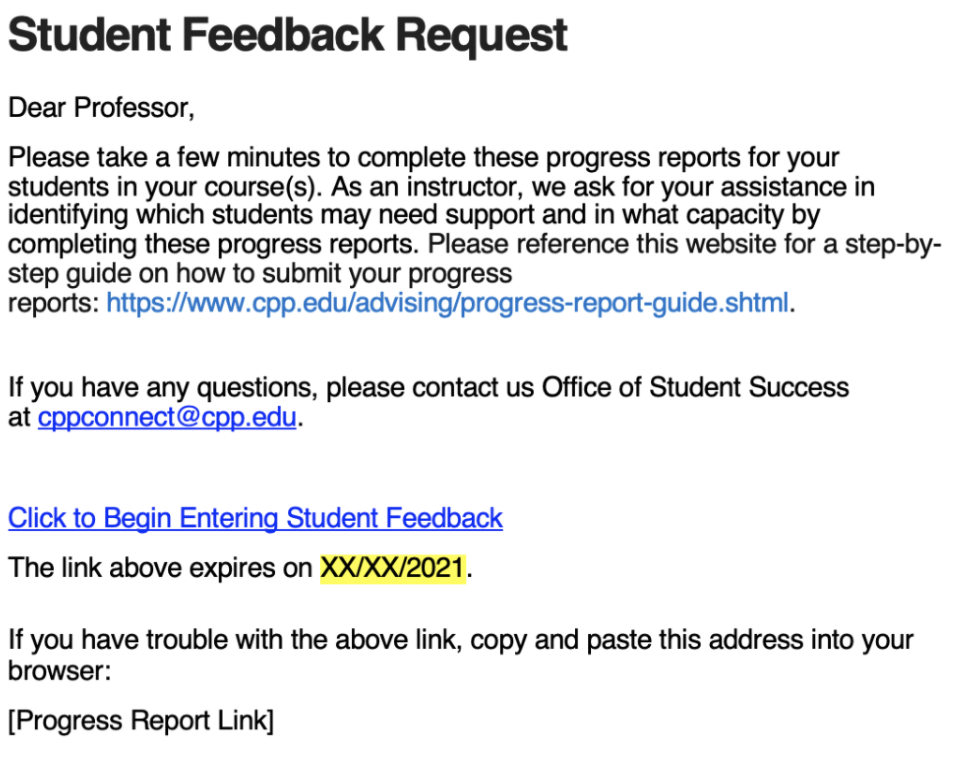Click the word browser: near the bottom
The image size is (960, 780).
tap(59, 670)
